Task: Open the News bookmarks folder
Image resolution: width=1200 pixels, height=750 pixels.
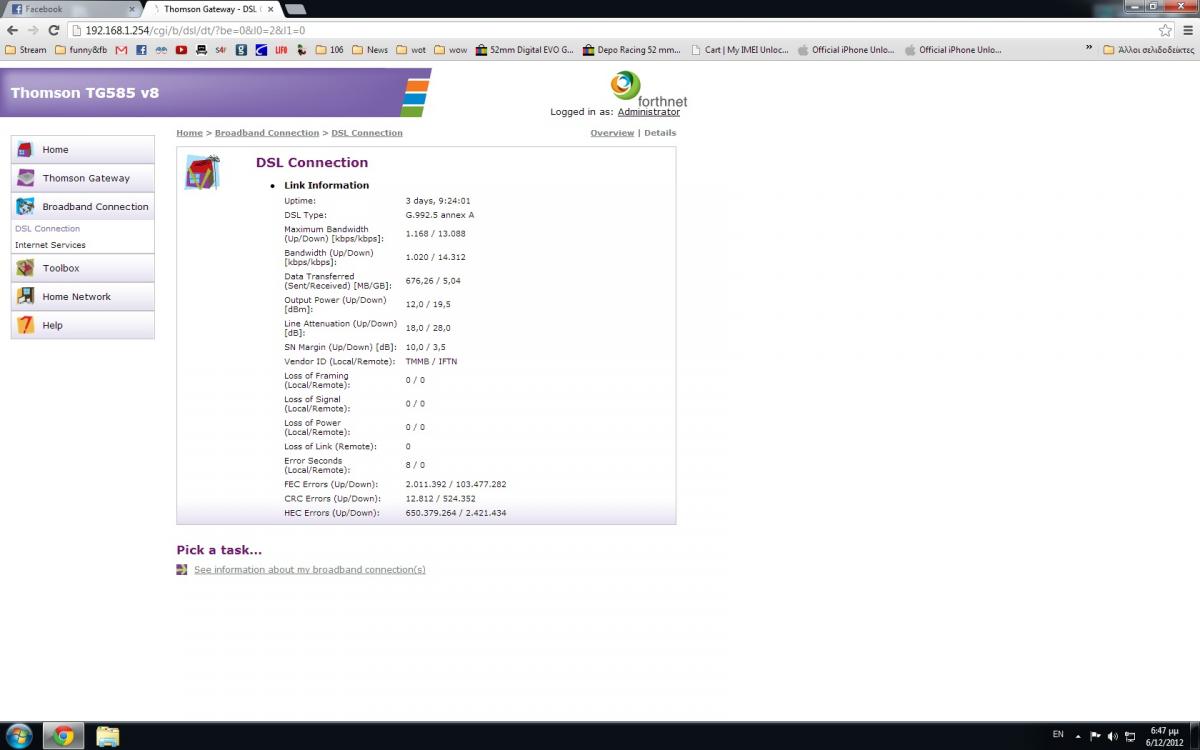Action: click(x=370, y=50)
